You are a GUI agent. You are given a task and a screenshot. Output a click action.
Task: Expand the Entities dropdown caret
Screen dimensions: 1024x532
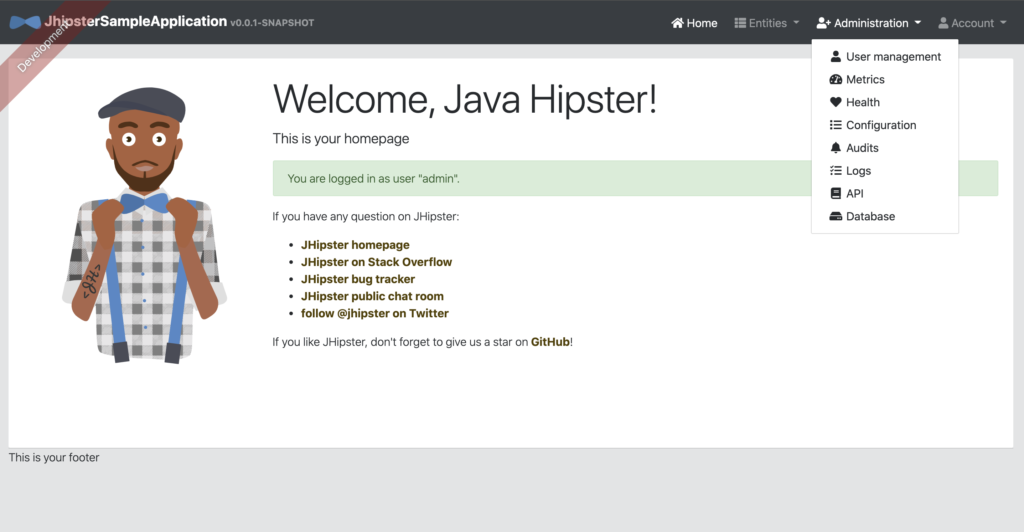pyautogui.click(x=796, y=23)
